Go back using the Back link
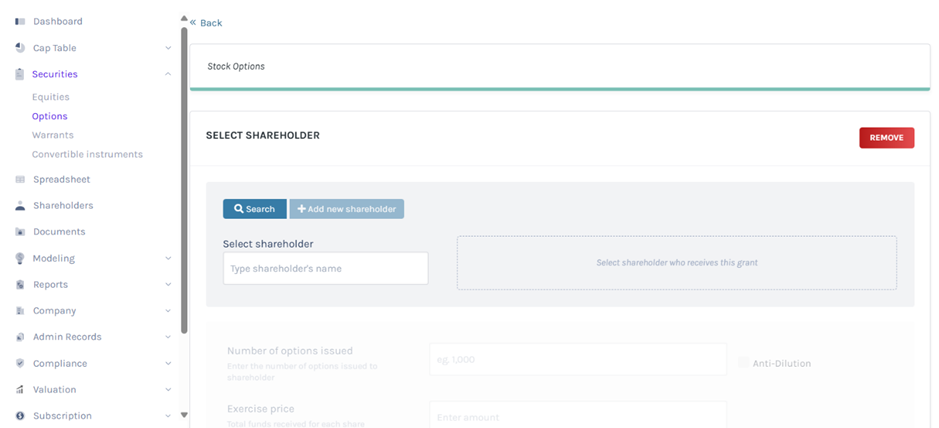939x428 pixels. pyautogui.click(x=206, y=22)
